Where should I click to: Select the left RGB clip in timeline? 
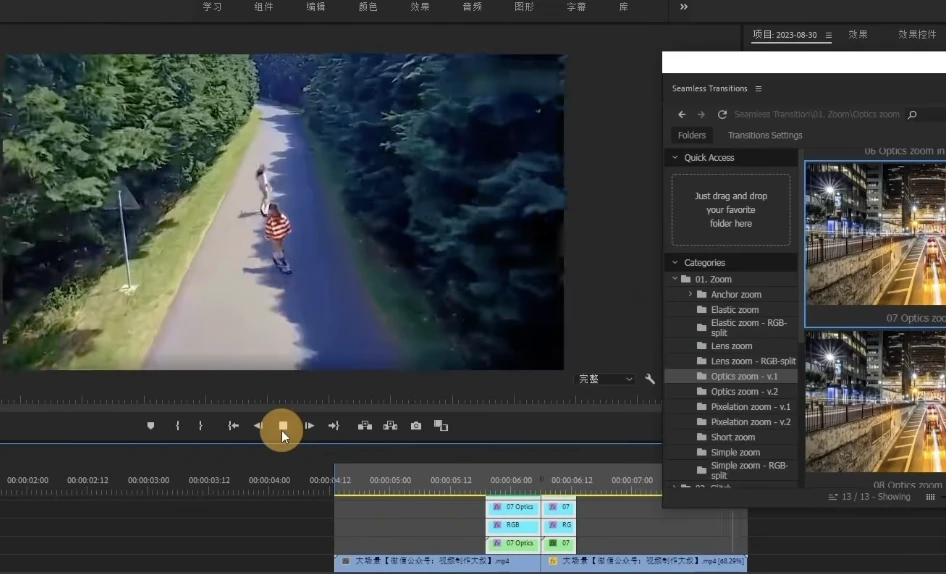coord(513,525)
